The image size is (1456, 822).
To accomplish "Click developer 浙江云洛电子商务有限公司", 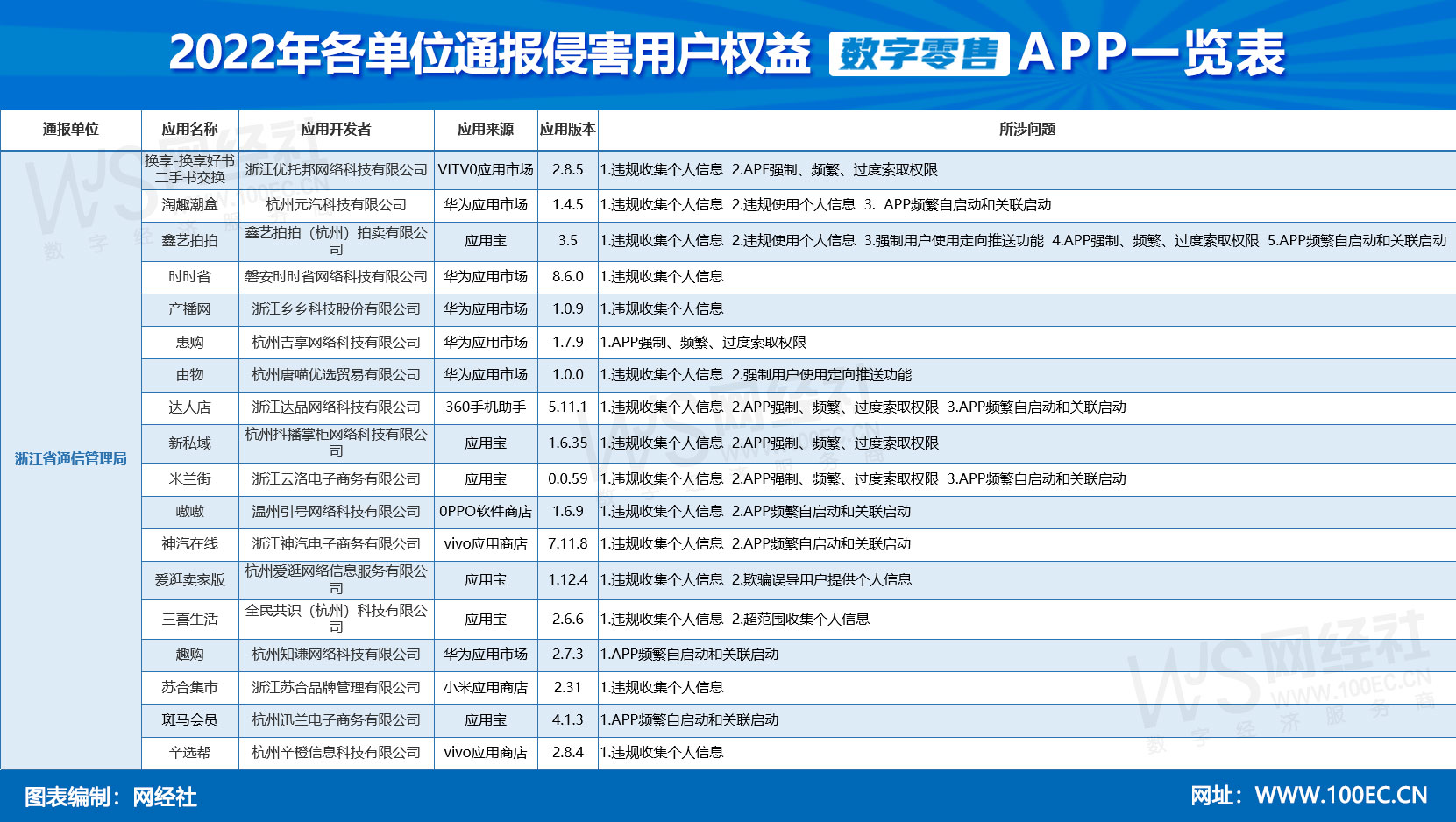I will (337, 479).
